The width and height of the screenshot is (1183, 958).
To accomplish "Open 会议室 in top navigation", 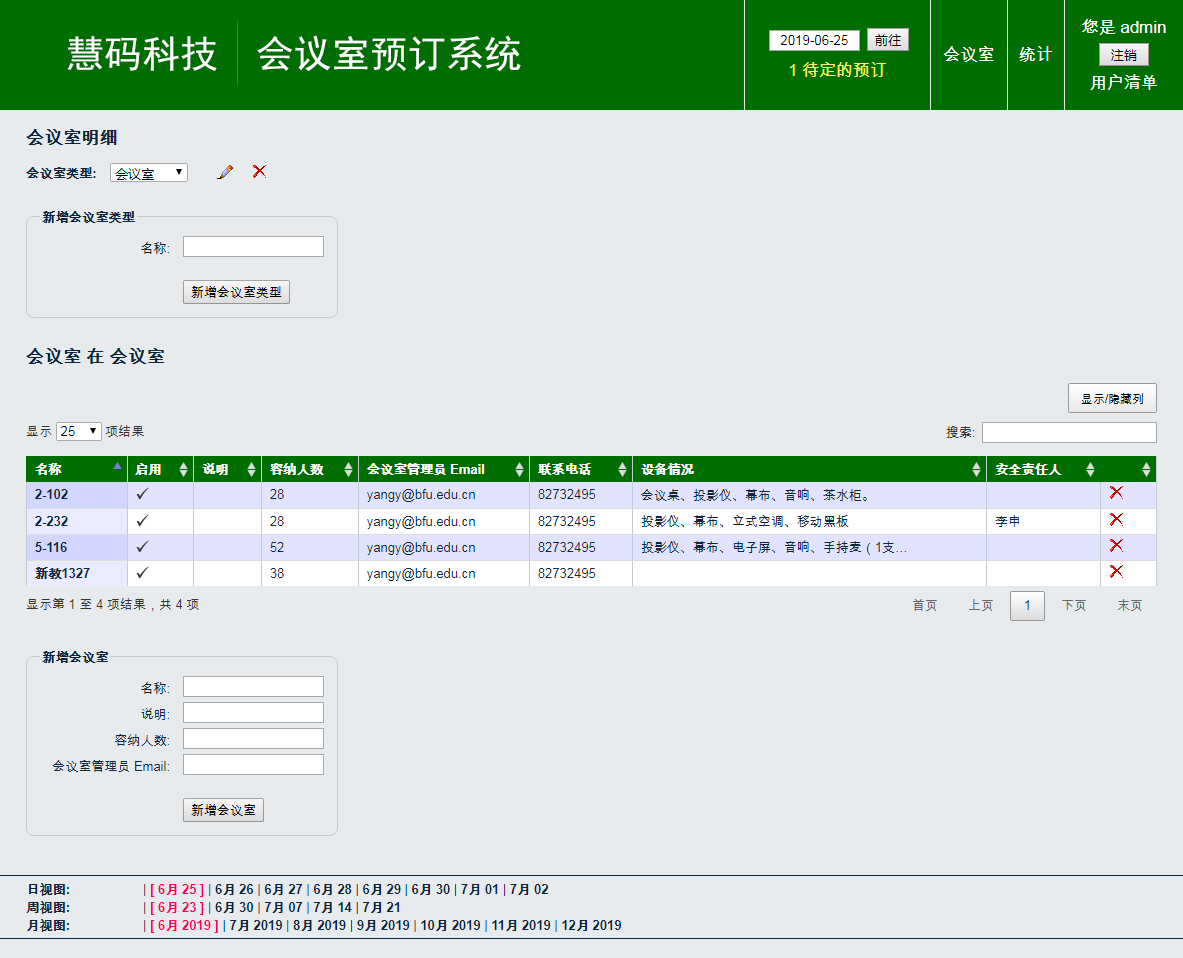I will click(x=968, y=55).
